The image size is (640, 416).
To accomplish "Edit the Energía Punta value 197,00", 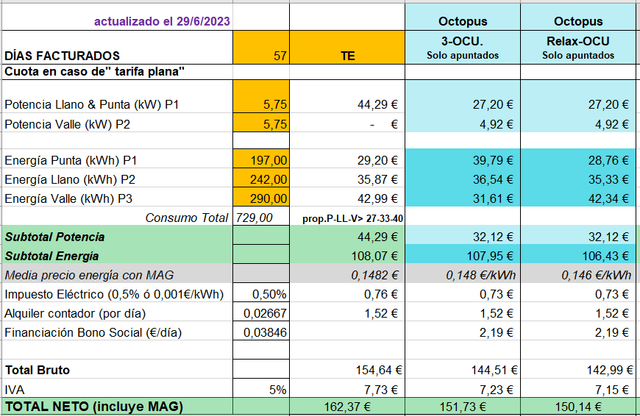I will (x=261, y=159).
